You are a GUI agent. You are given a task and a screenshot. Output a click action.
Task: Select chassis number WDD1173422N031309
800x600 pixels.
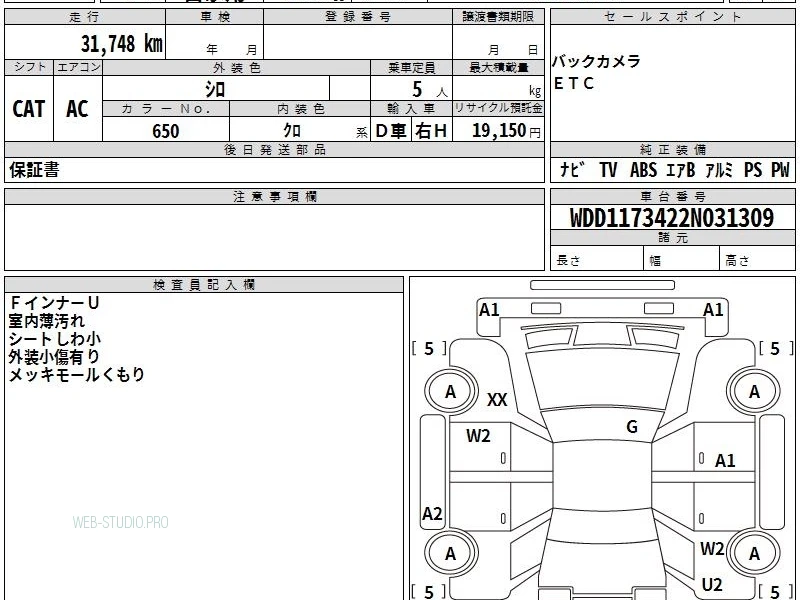tap(672, 218)
